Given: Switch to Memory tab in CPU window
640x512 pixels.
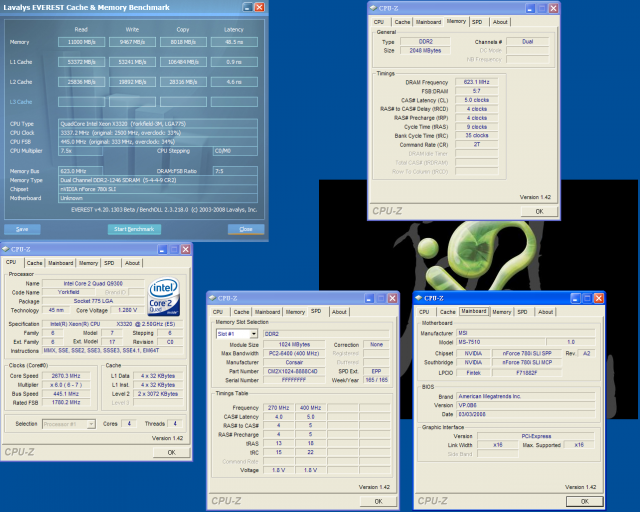Looking at the screenshot, I should [89, 263].
